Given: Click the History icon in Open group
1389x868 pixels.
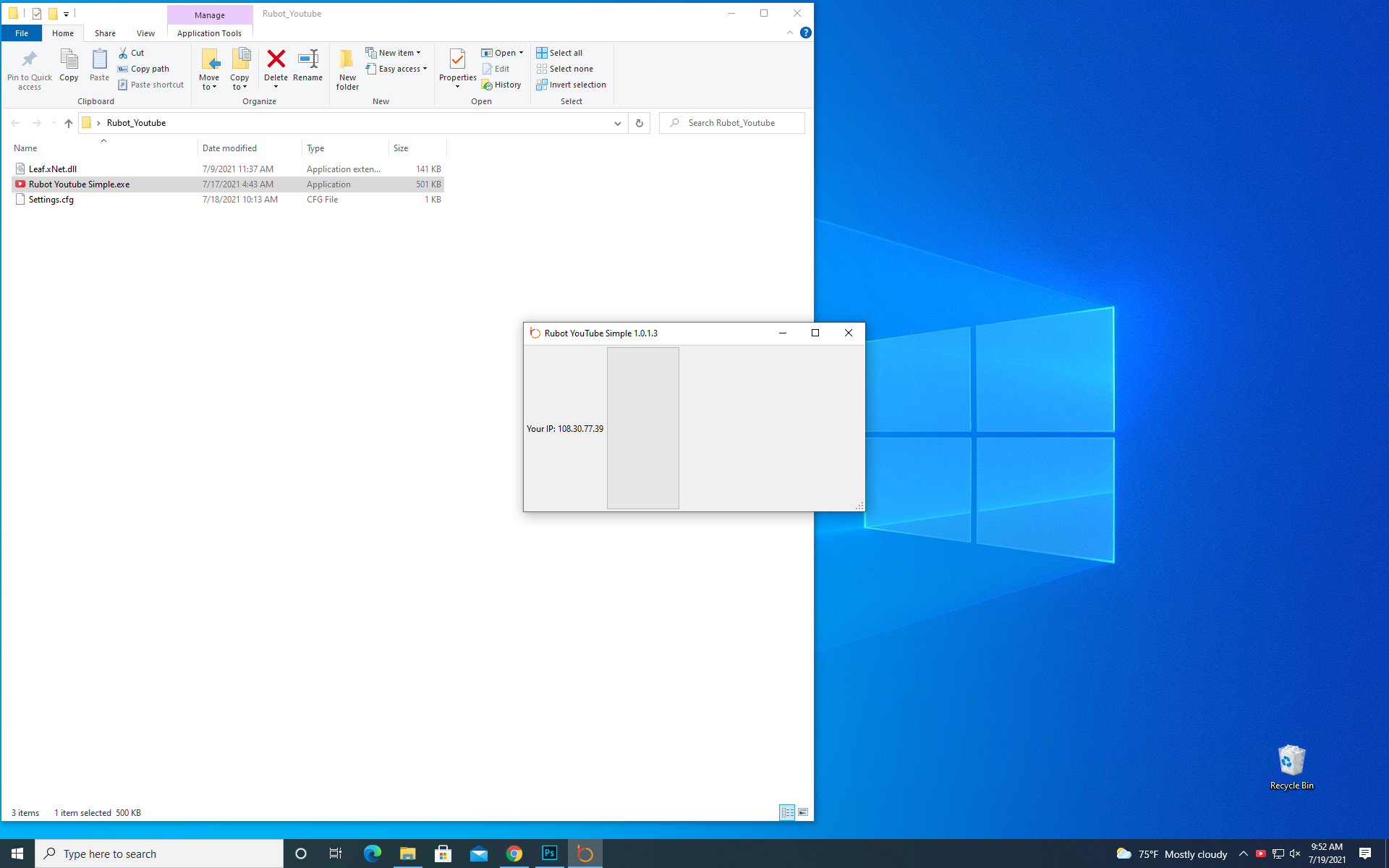Looking at the screenshot, I should 501,85.
